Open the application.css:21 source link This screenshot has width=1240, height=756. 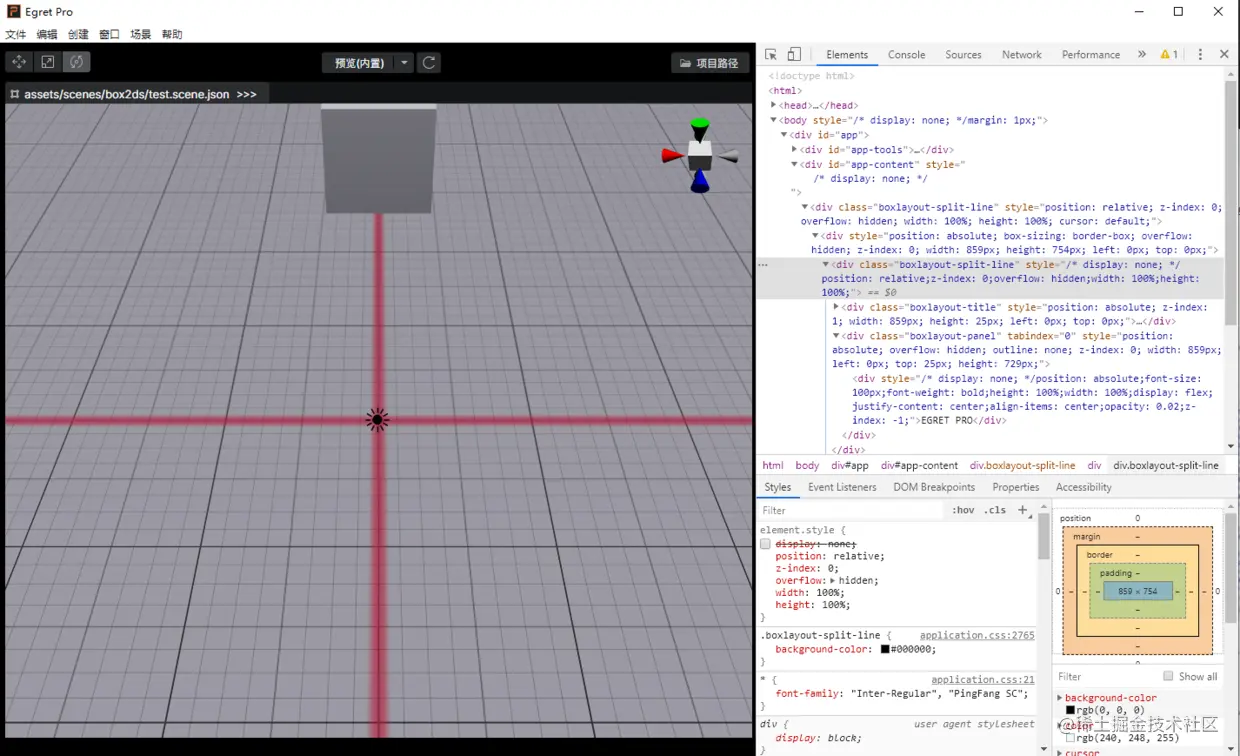pyautogui.click(x=983, y=680)
